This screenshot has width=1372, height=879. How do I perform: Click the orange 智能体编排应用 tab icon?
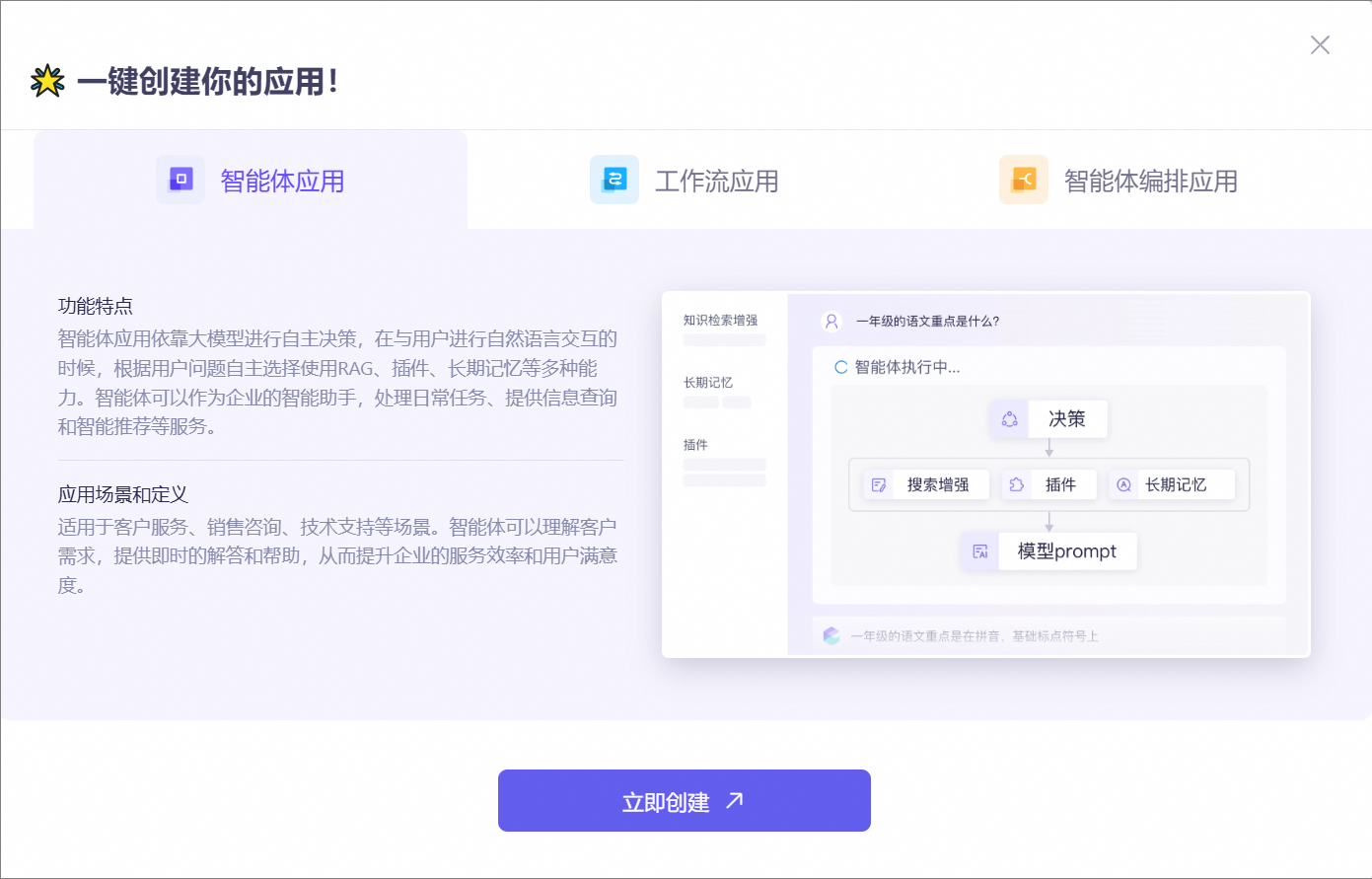coord(1024,180)
